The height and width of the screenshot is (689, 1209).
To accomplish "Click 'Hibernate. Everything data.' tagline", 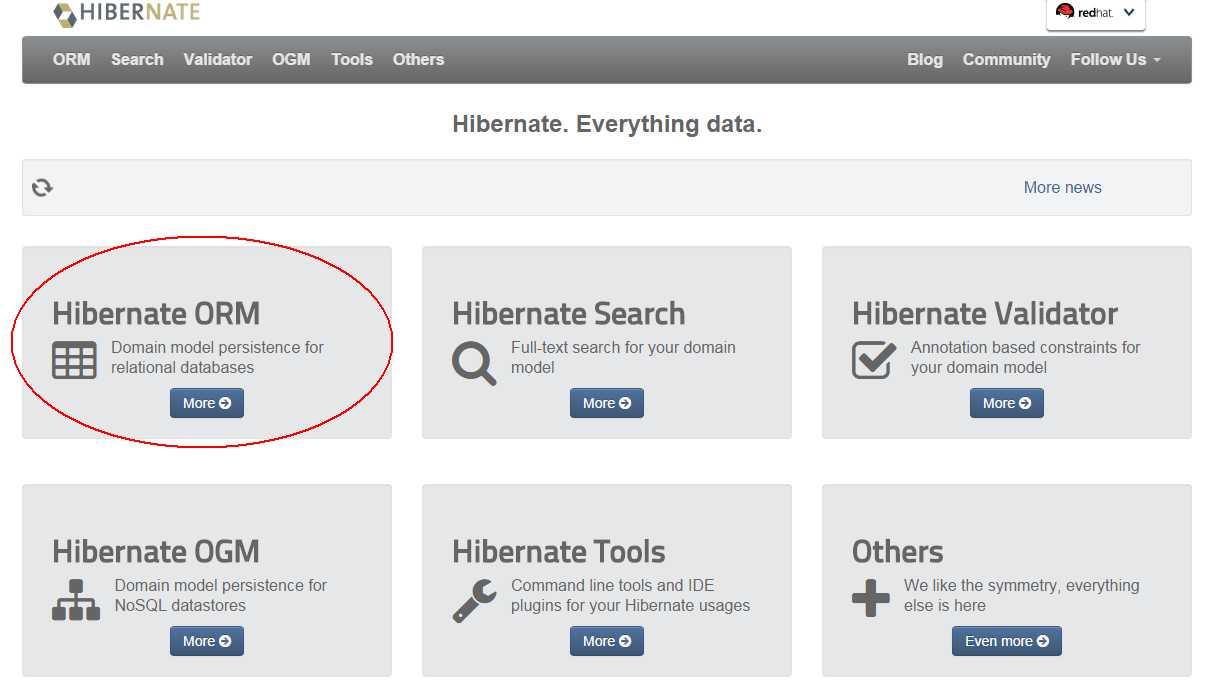I will (607, 124).
